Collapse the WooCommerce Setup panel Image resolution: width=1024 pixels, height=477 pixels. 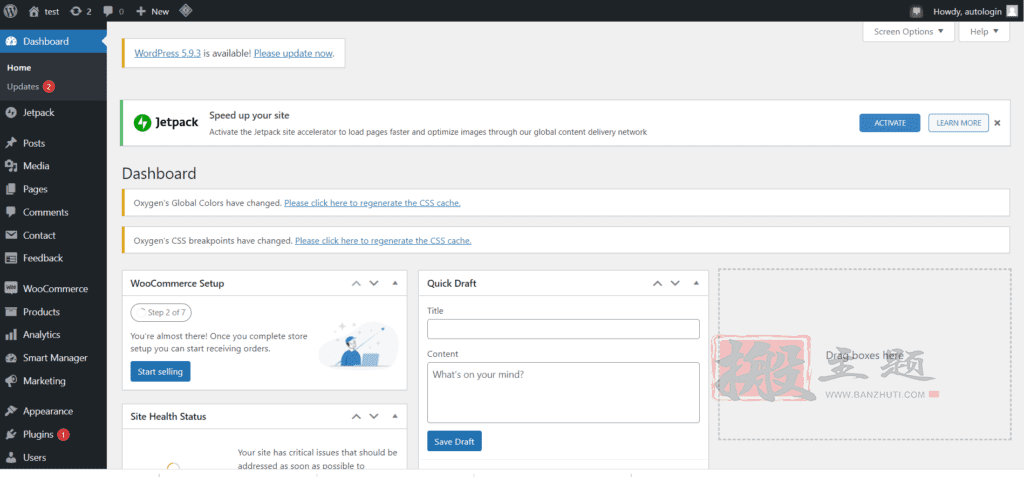394,284
